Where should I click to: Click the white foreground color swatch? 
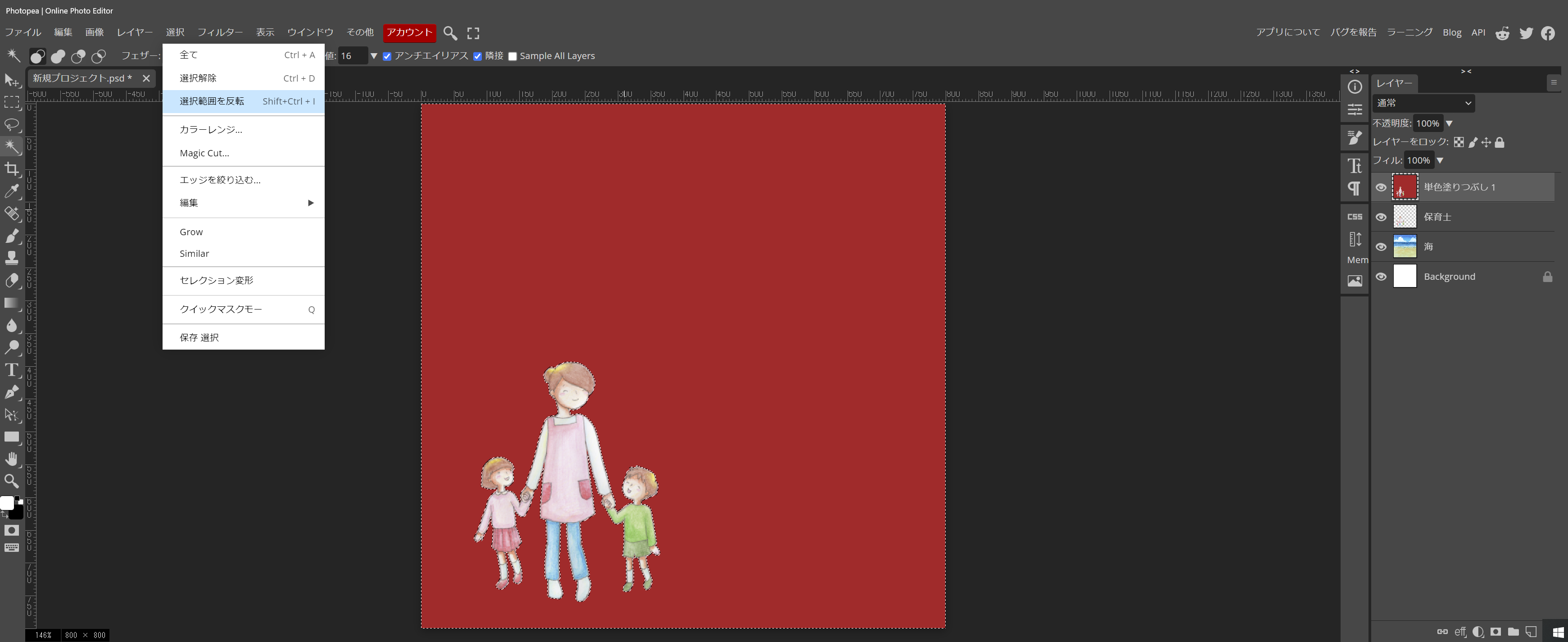point(7,503)
